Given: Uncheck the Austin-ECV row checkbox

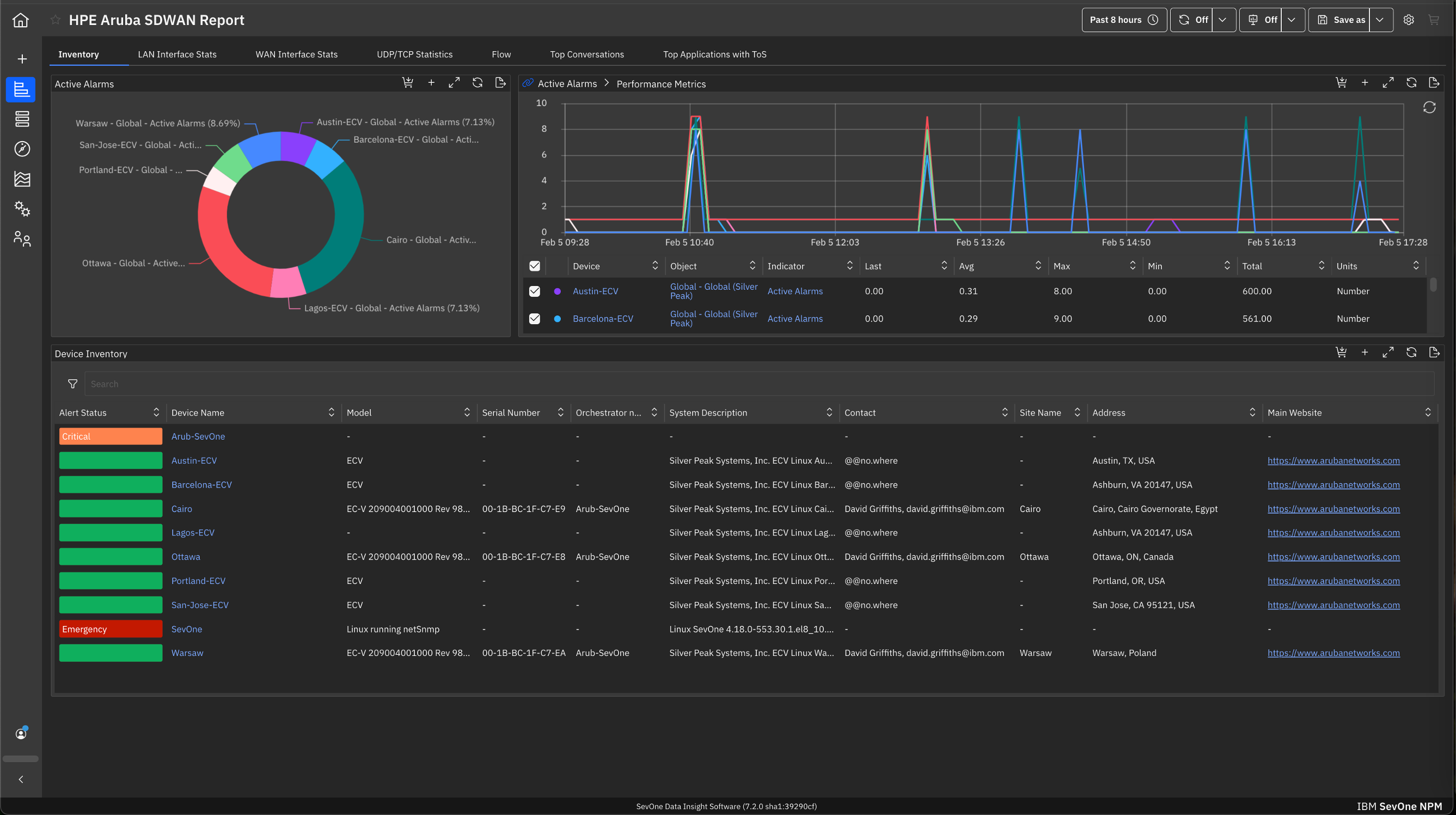Looking at the screenshot, I should [535, 291].
